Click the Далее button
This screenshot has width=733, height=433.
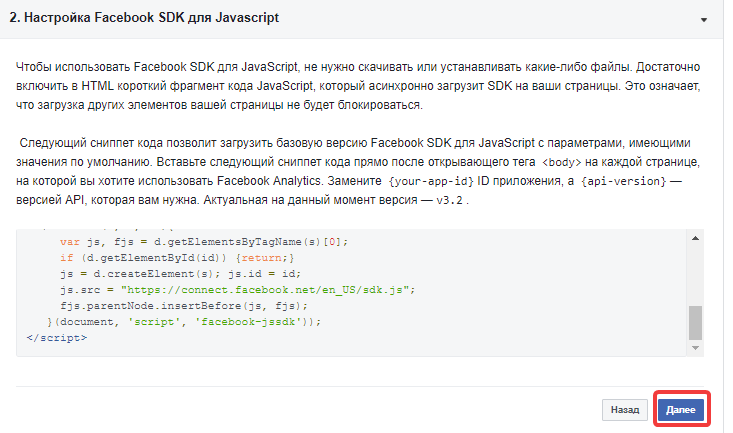pos(680,410)
